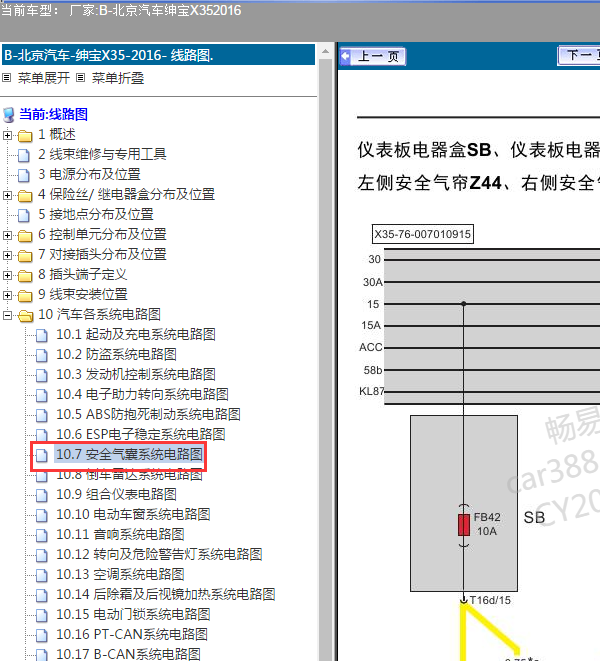Click the menu-expand icon before 菜单展开
Image resolution: width=600 pixels, height=661 pixels.
pyautogui.click(x=6, y=78)
